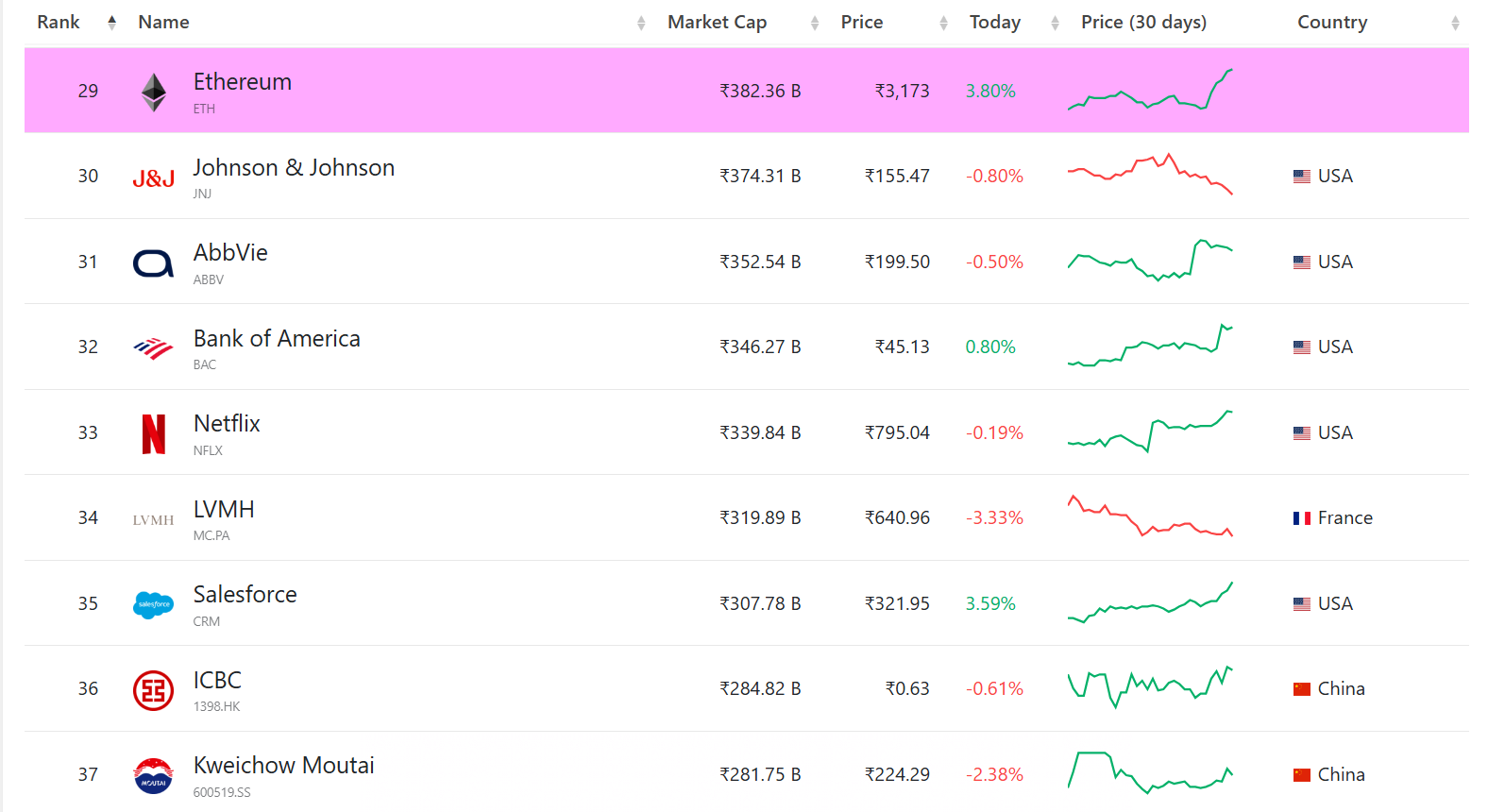The width and height of the screenshot is (1488, 812).
Task: Click AbbVie price ₹199.50
Action: pyautogui.click(x=897, y=262)
